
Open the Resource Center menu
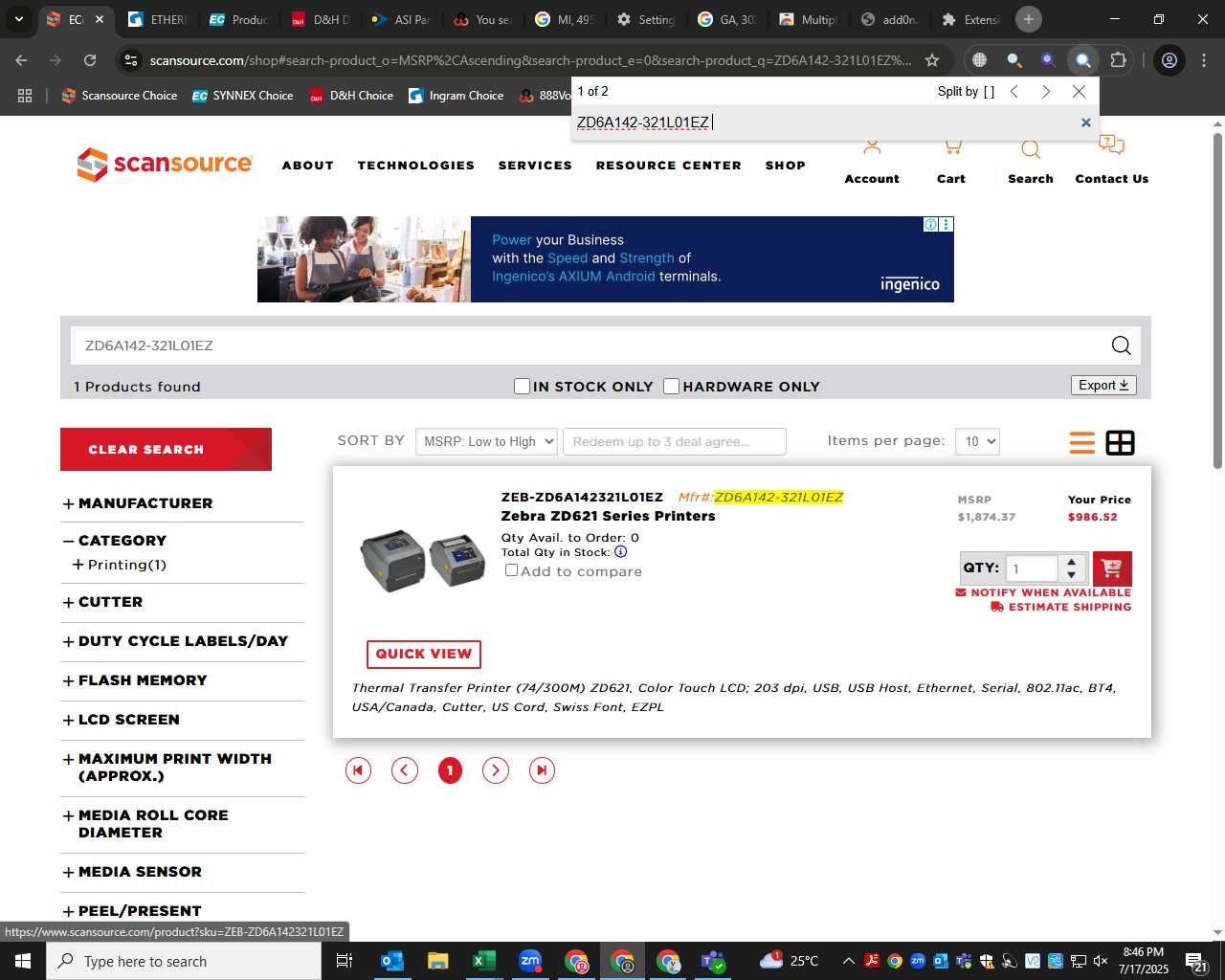pos(669,166)
